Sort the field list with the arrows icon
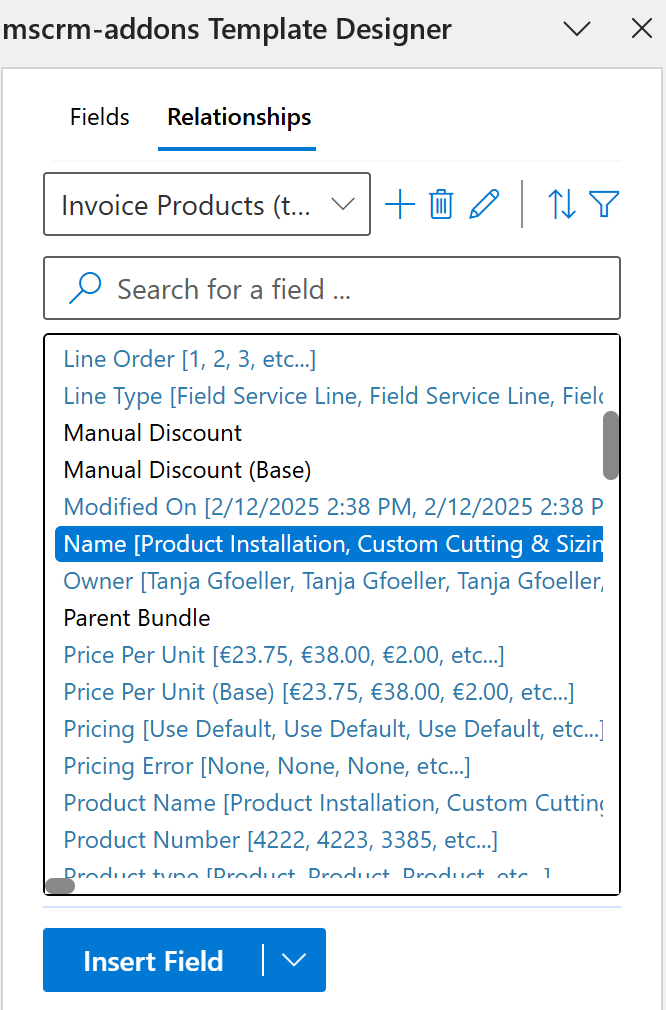 coord(563,204)
